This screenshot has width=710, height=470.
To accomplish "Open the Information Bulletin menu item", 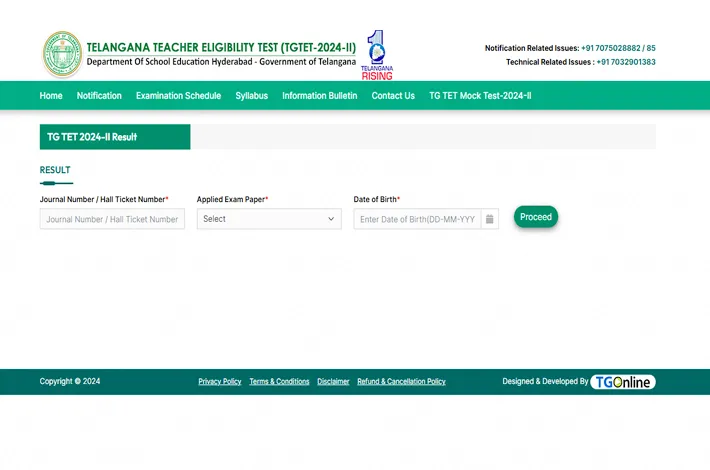I will [x=319, y=96].
